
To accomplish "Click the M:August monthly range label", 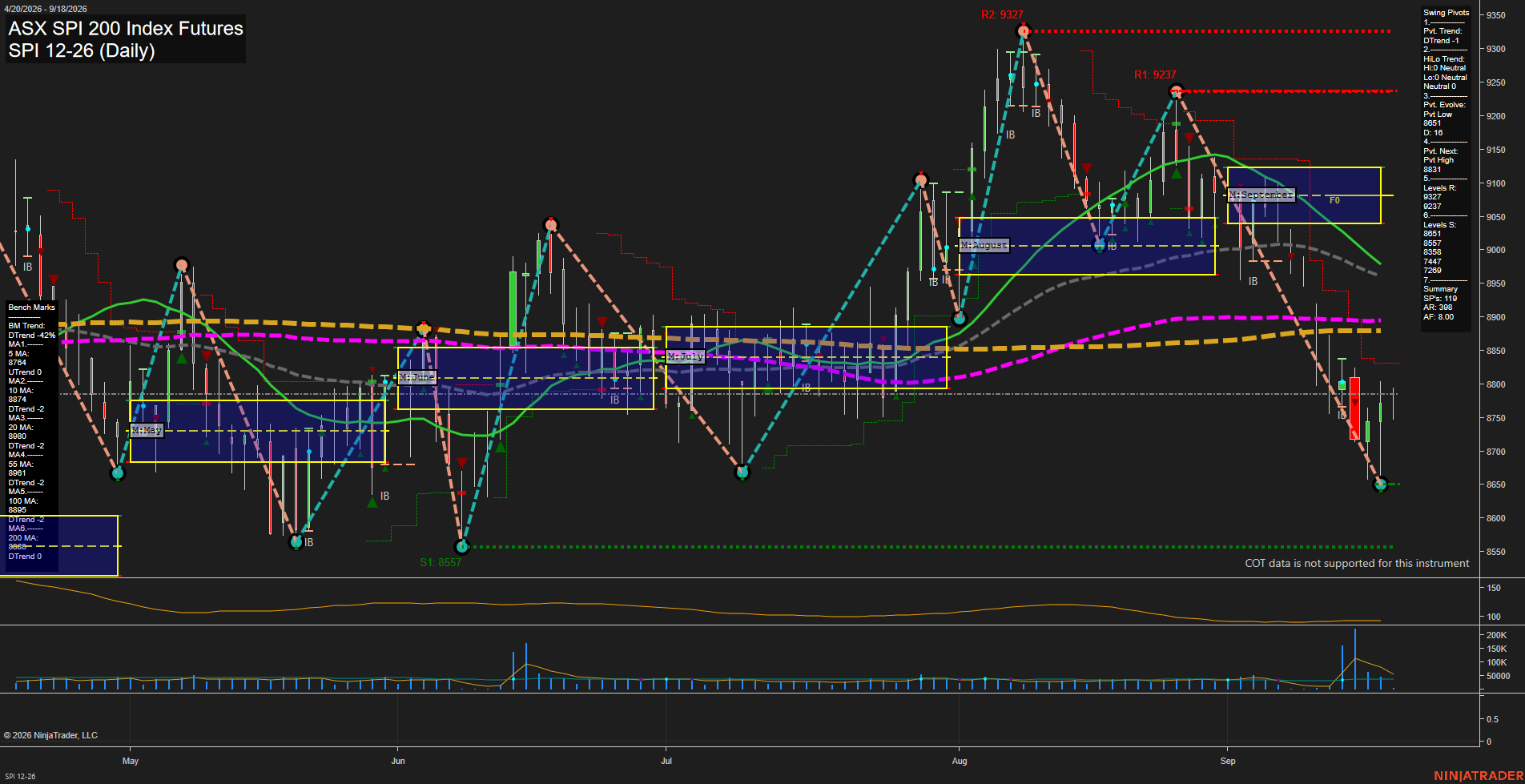I will click(x=984, y=245).
